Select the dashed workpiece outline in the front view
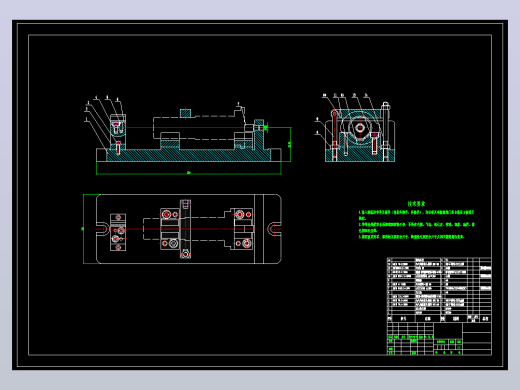This screenshot has width=520, height=390. (x=199, y=127)
